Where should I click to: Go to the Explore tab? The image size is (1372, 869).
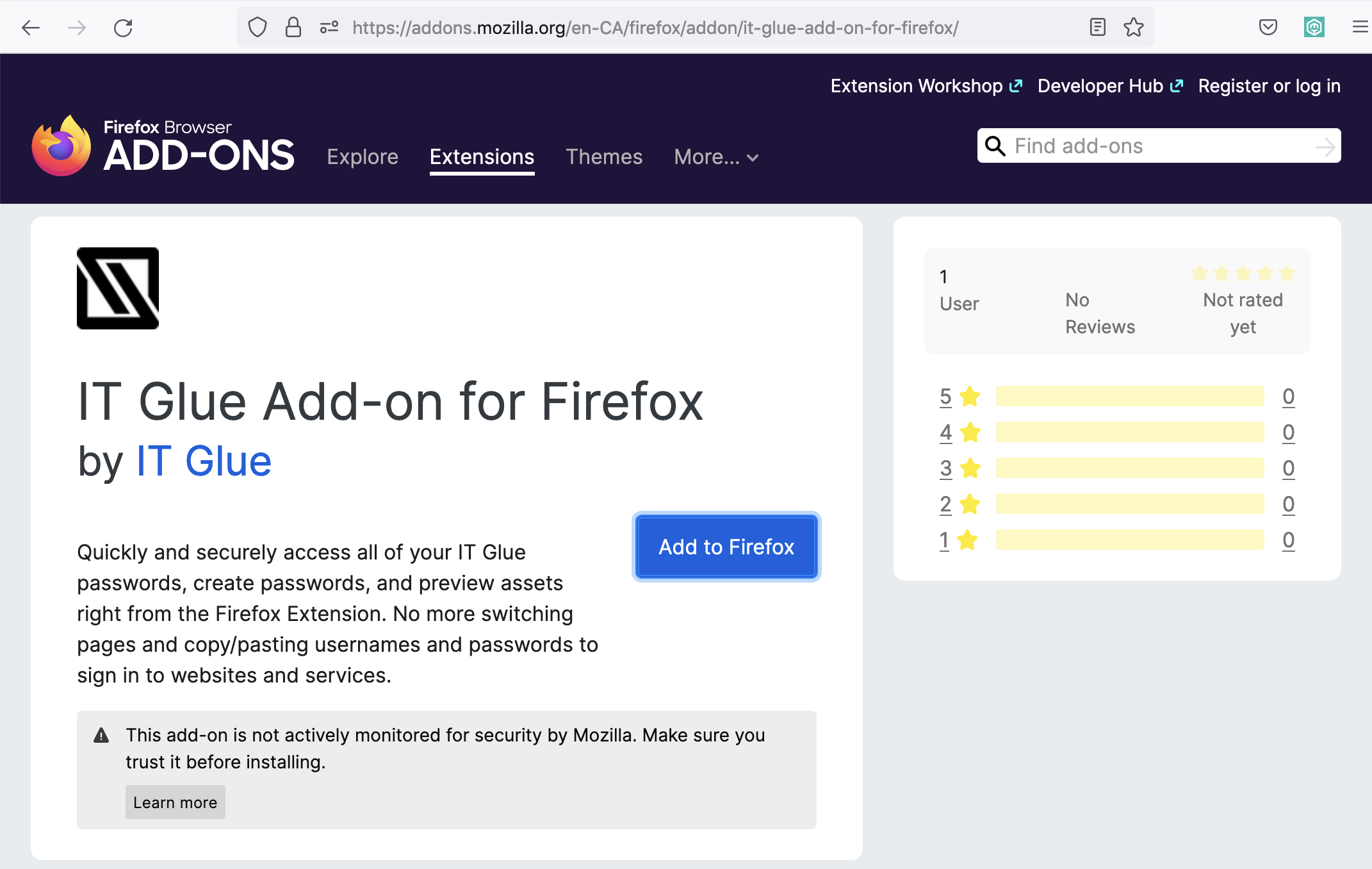[x=363, y=157]
